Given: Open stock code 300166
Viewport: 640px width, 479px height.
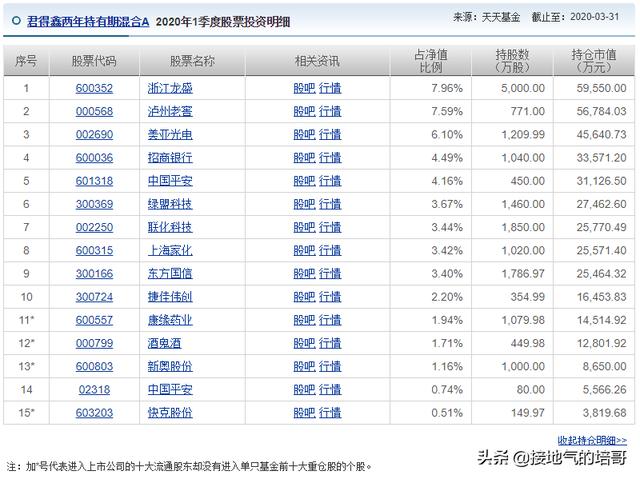Looking at the screenshot, I should 94,274.
